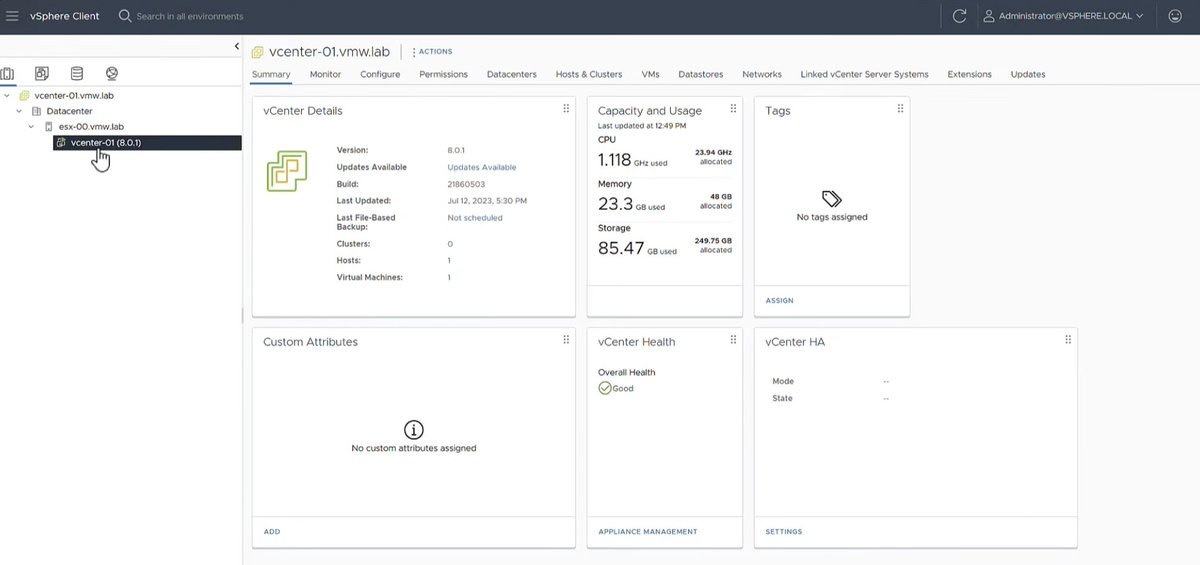Open the Configure tab
1200x565 pixels.
click(380, 74)
